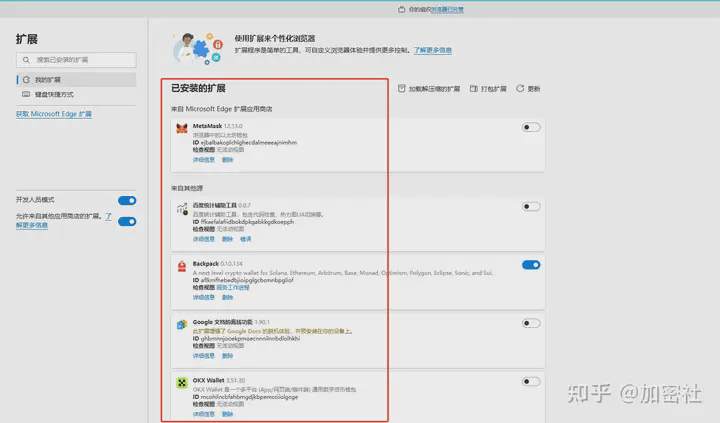The height and width of the screenshot is (423, 720).
Task: Turn off 开发人员模式 switch
Action: tap(127, 200)
